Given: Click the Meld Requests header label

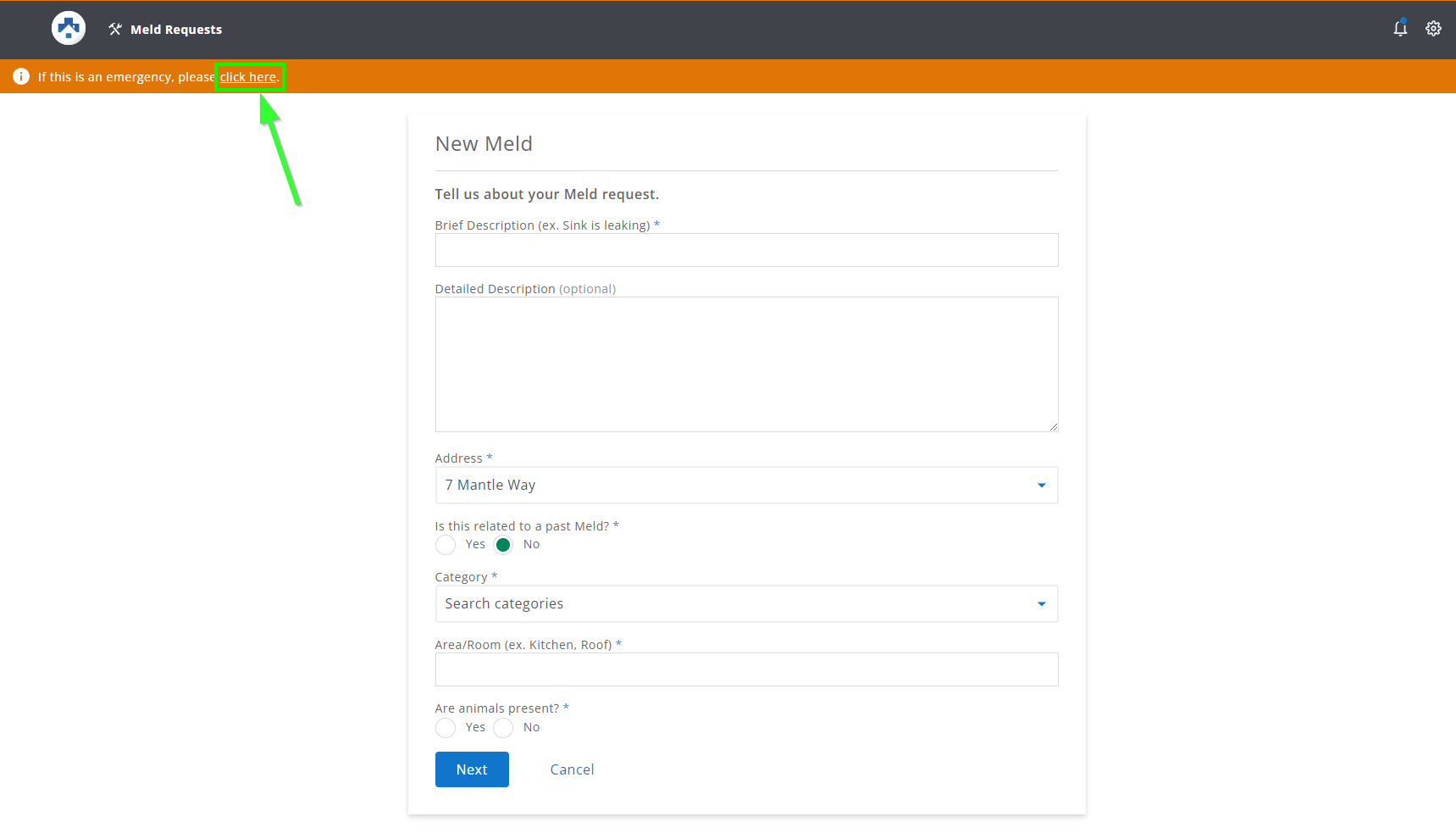Looking at the screenshot, I should tap(175, 29).
